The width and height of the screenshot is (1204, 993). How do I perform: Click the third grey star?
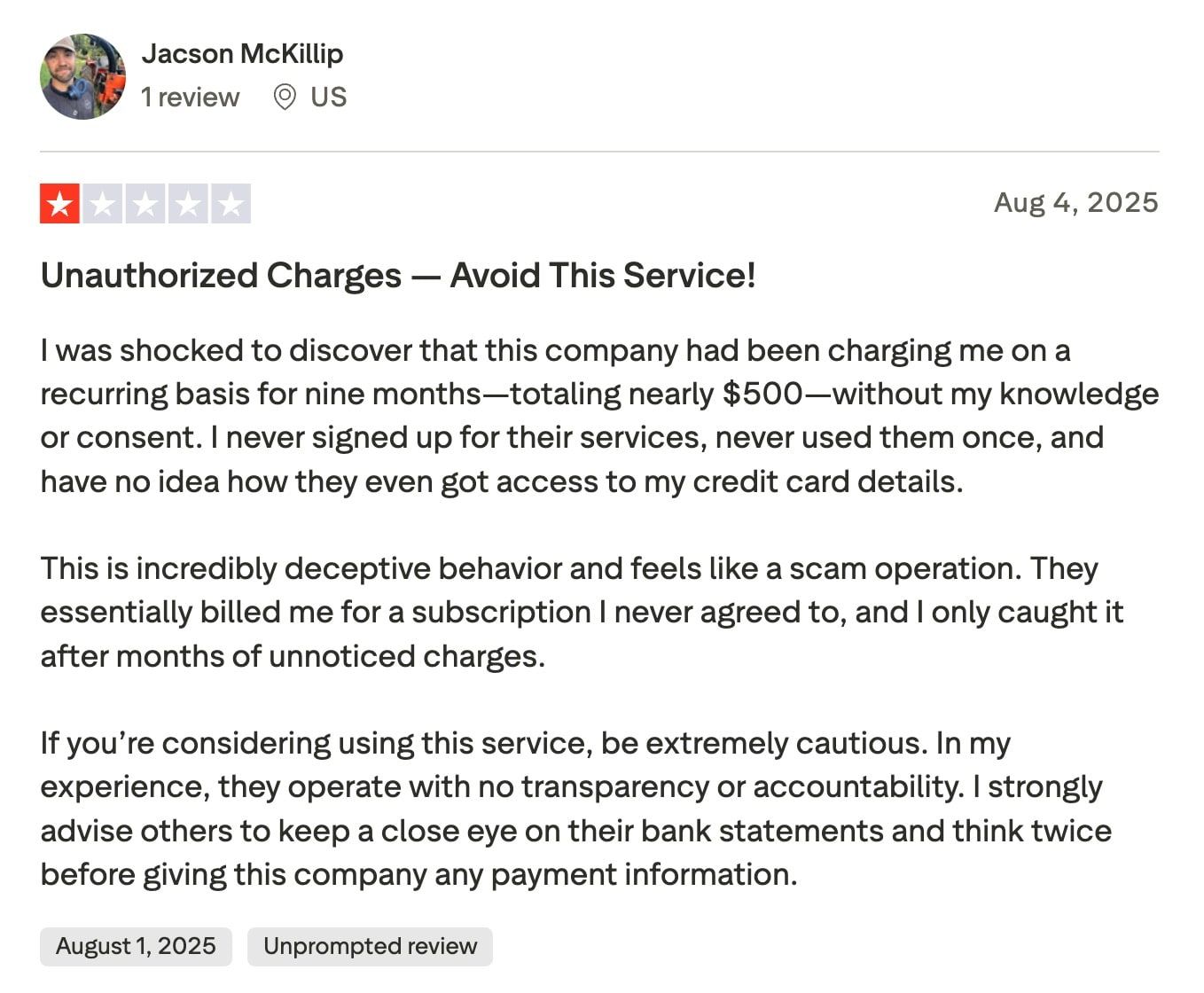point(145,204)
